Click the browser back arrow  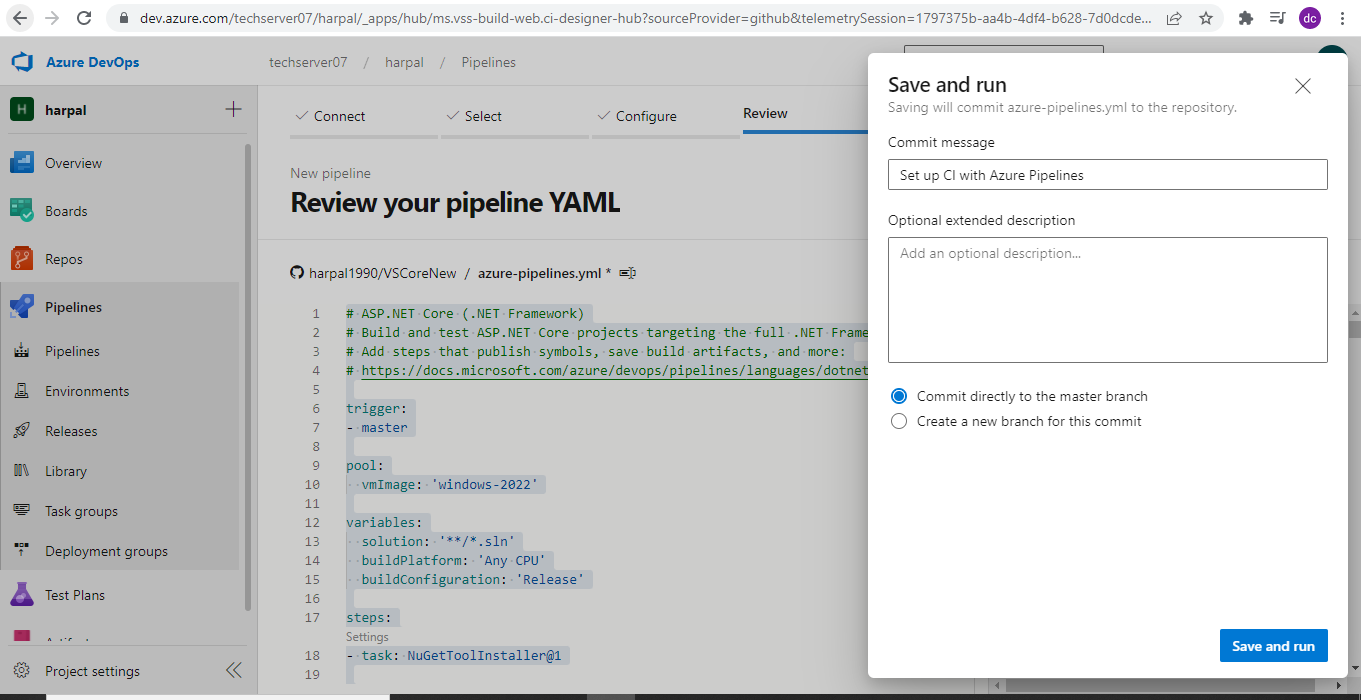(22, 18)
